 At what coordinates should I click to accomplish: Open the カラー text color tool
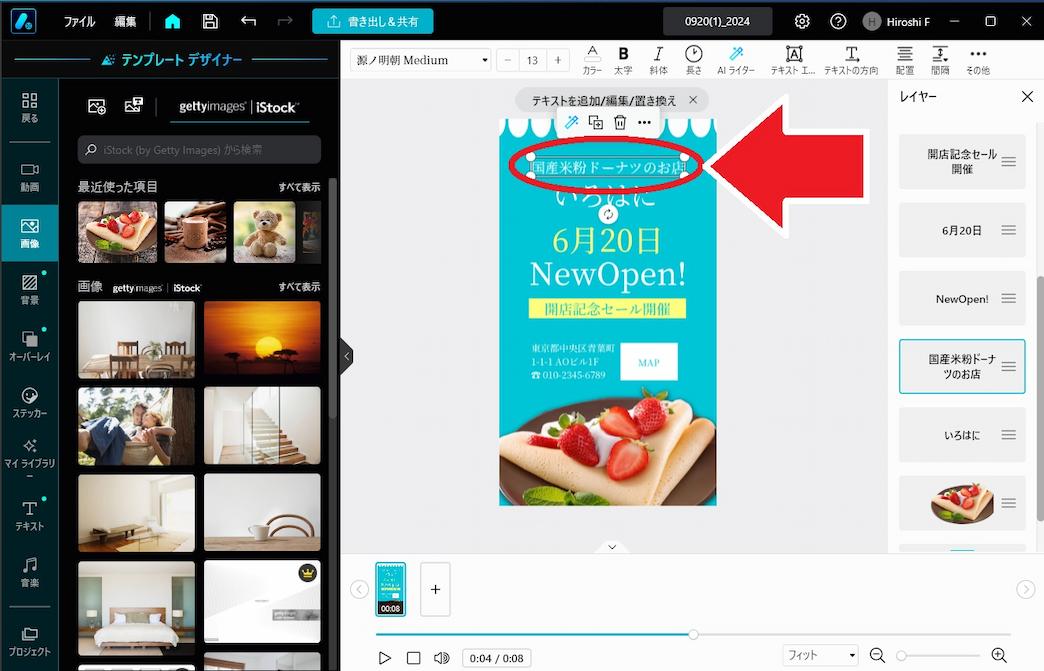(593, 58)
